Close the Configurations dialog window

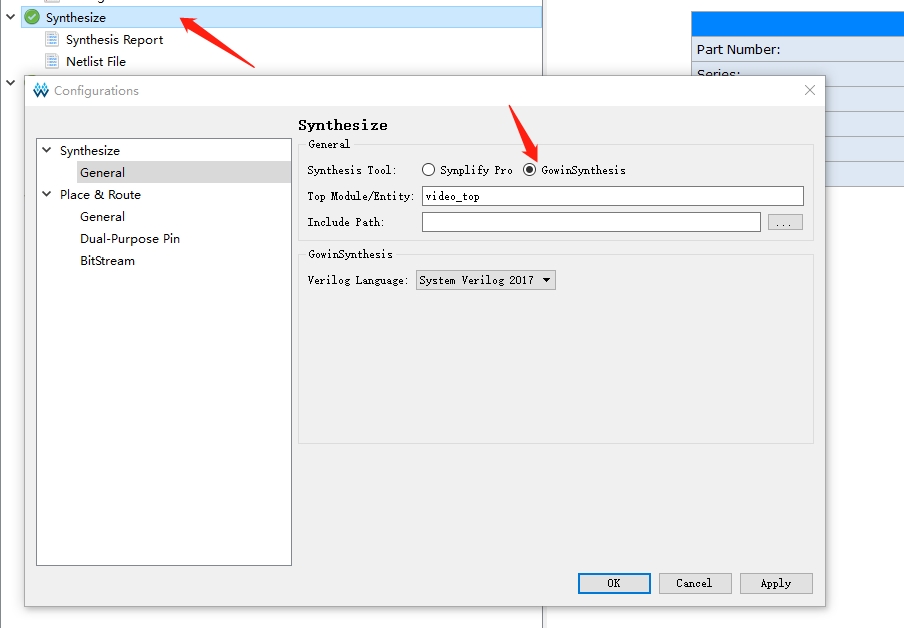point(809,91)
